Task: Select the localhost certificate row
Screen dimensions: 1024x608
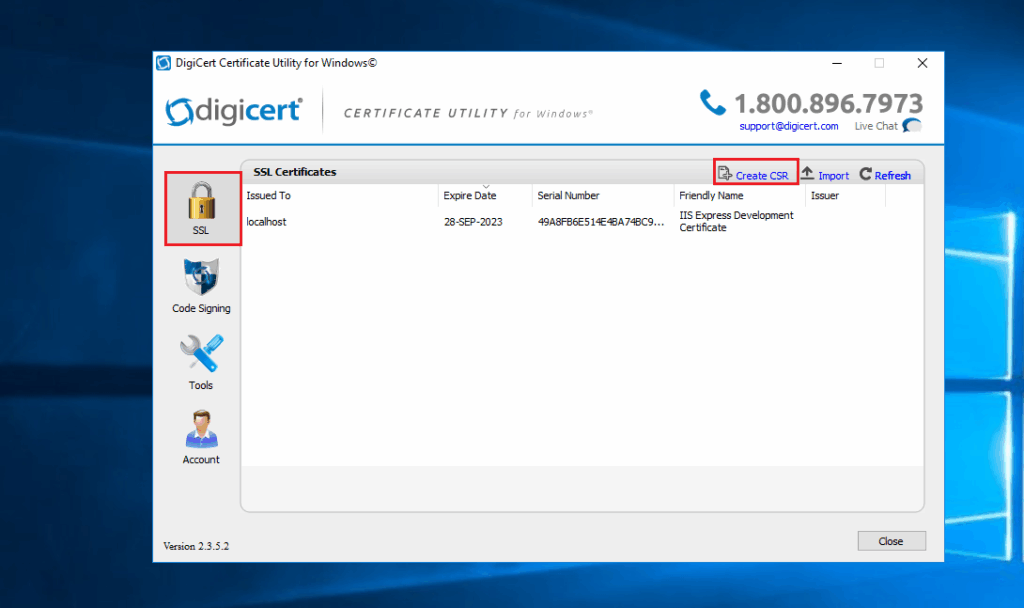Action: click(x=581, y=221)
